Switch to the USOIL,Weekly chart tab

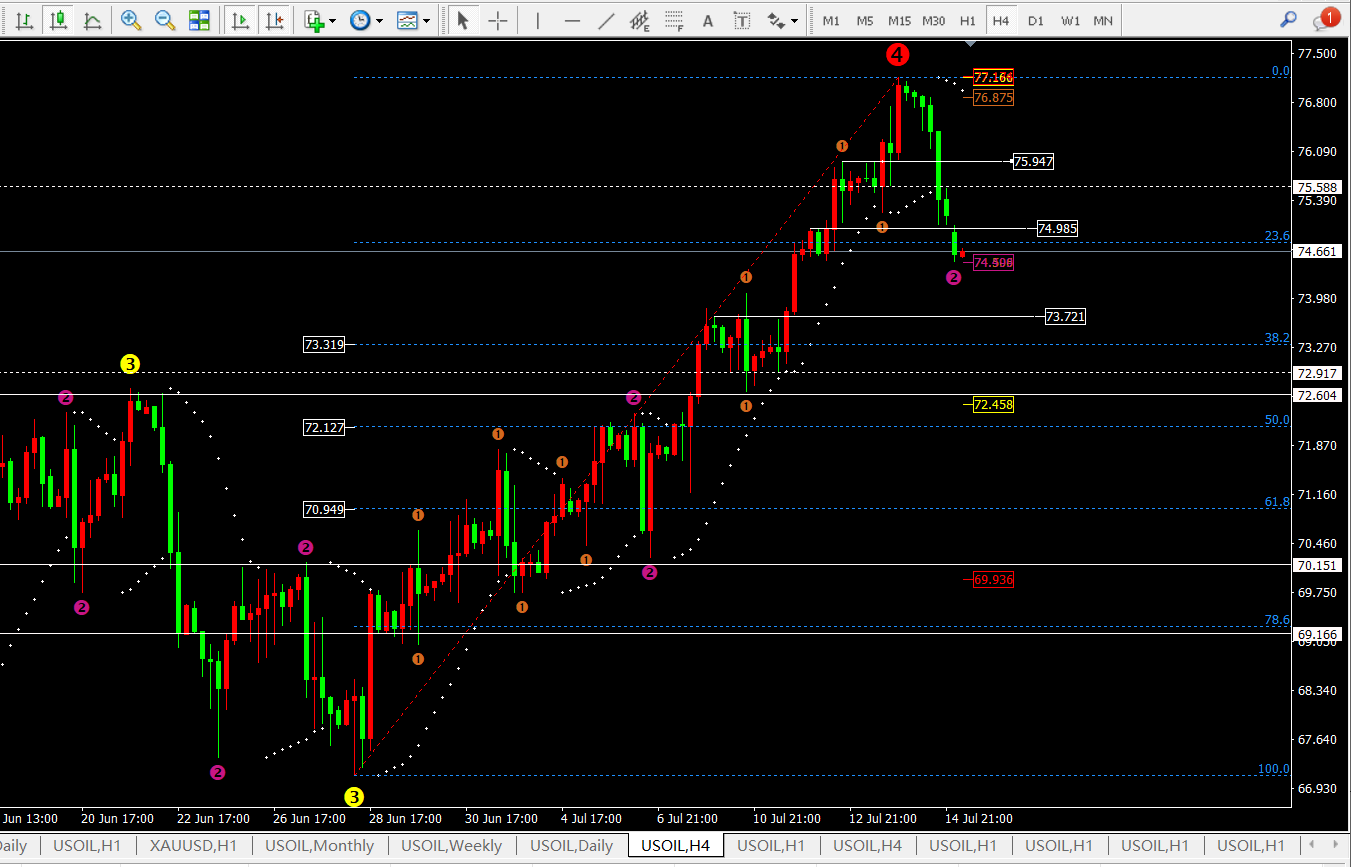pos(452,846)
